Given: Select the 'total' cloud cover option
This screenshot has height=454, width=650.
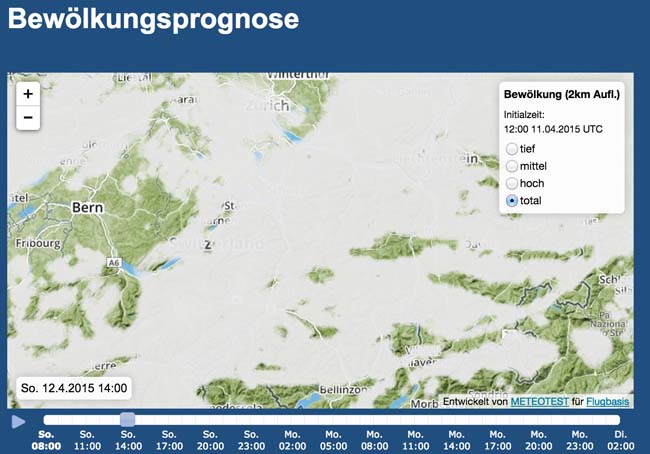Looking at the screenshot, I should click(x=513, y=201).
